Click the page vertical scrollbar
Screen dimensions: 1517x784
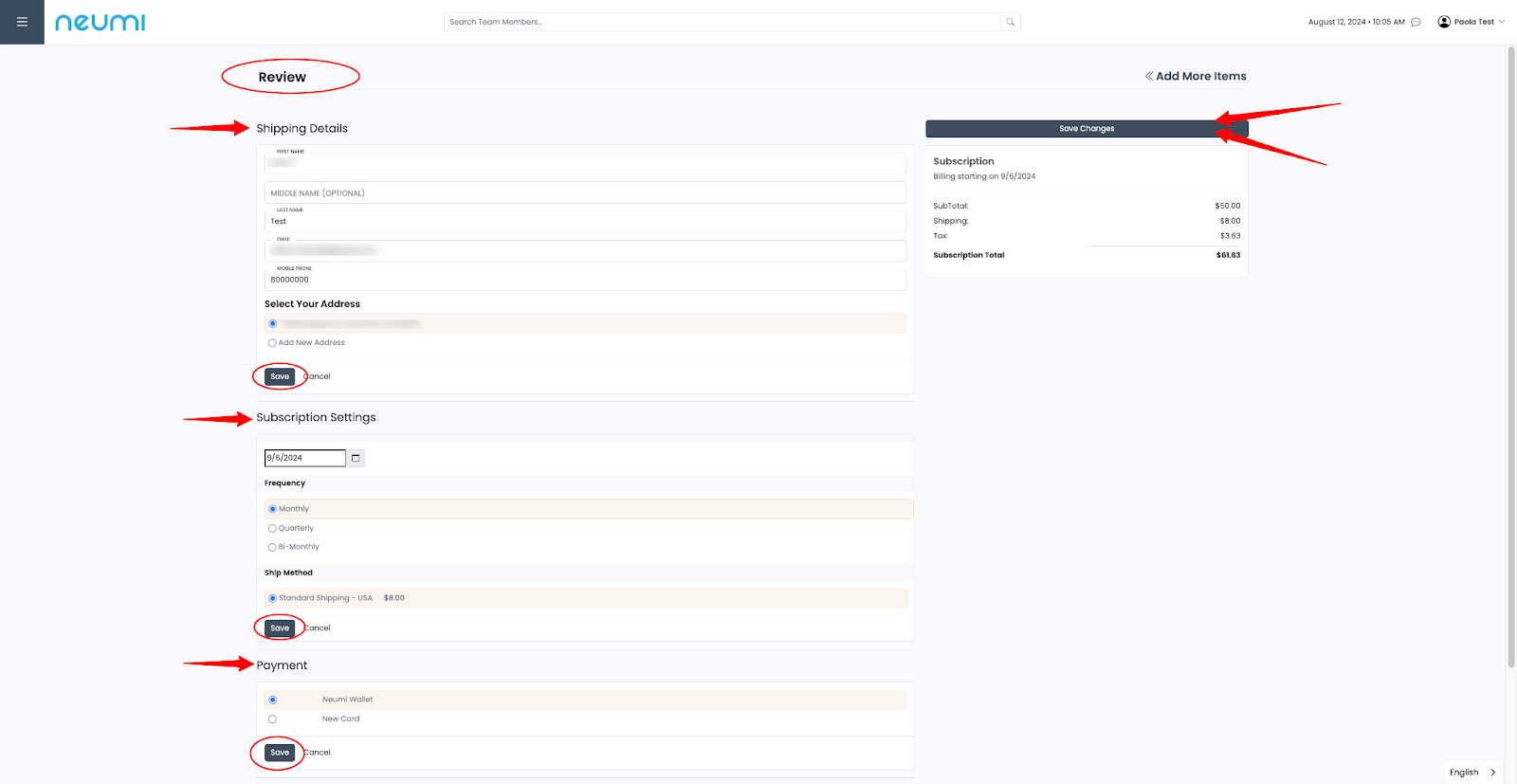(1511, 360)
